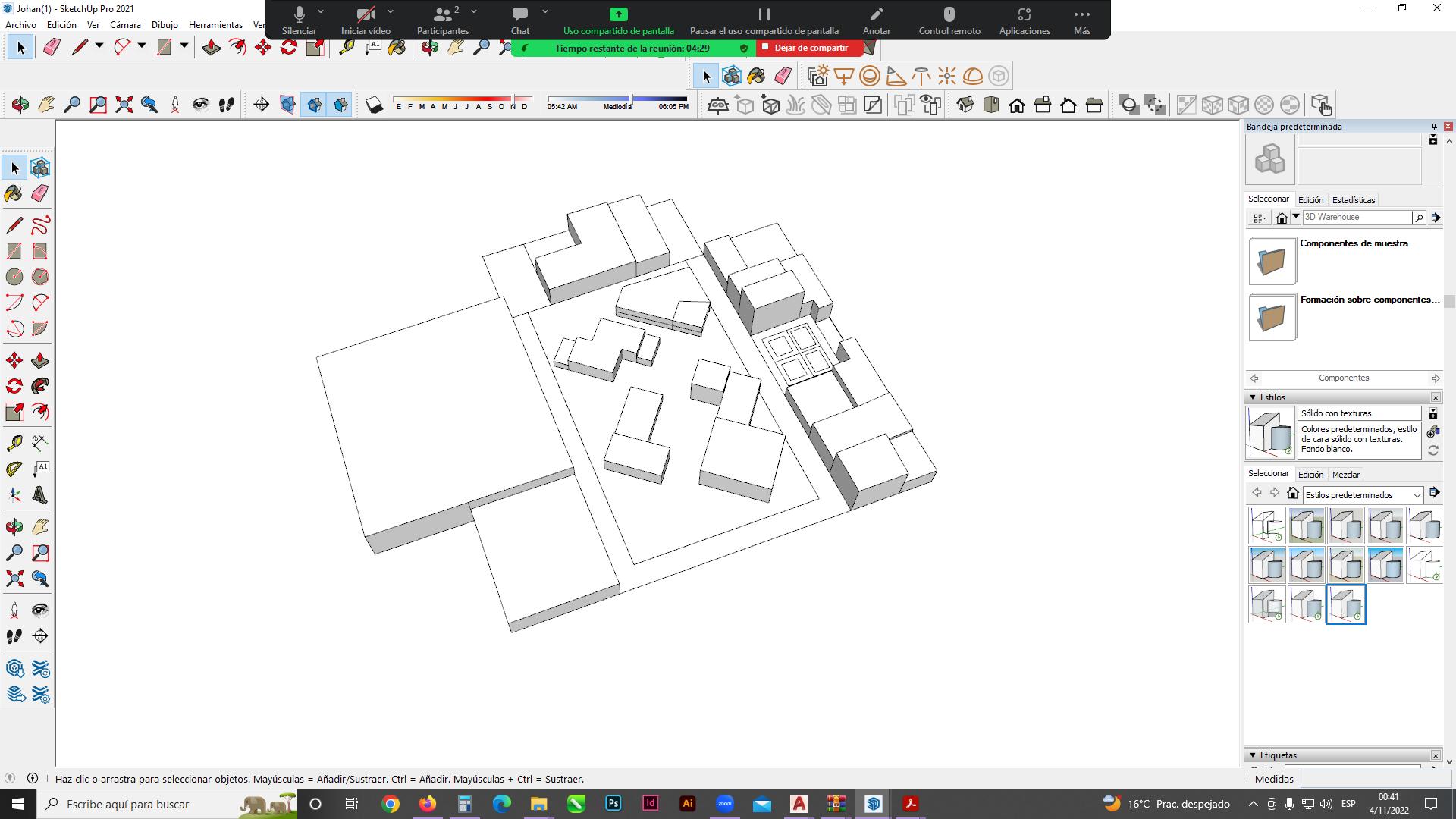This screenshot has height=819, width=1456.
Task: Activate the Push/Pull tool
Action: point(40,361)
